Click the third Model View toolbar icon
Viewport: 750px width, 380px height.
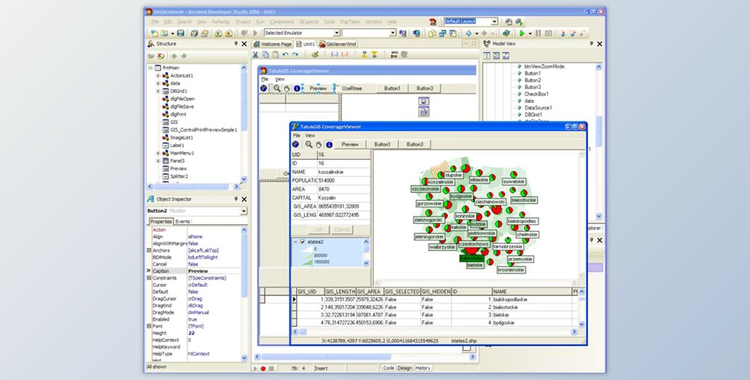coord(506,56)
